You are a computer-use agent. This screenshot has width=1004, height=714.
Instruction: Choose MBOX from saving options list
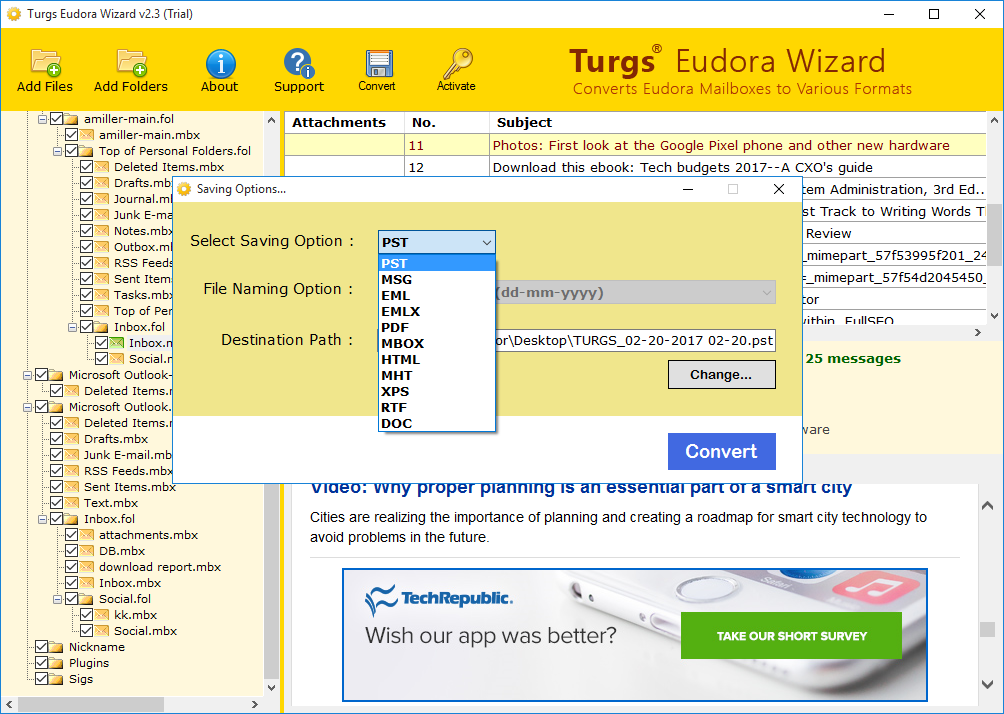click(x=437, y=343)
